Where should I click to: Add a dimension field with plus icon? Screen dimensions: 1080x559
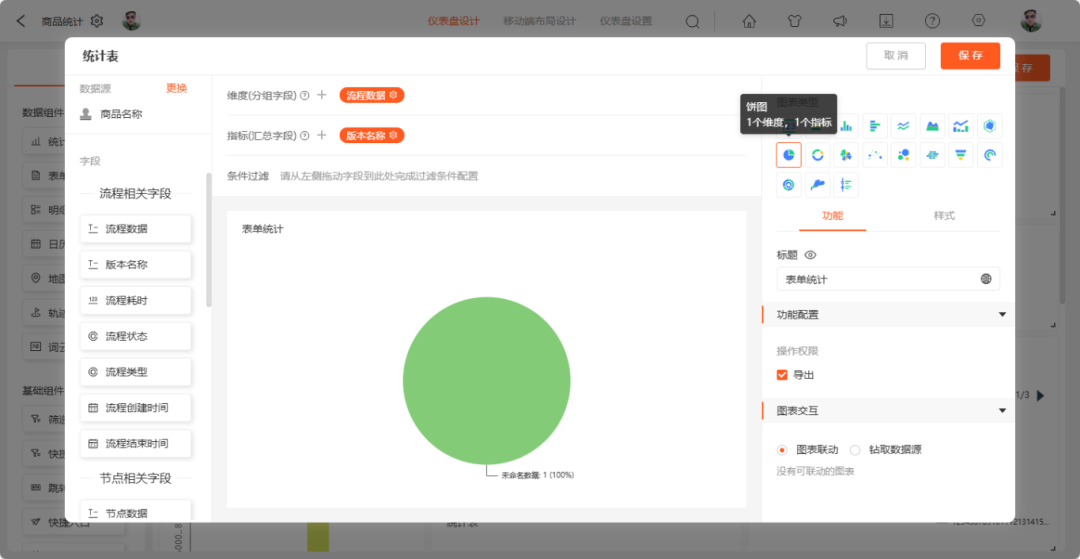321,95
